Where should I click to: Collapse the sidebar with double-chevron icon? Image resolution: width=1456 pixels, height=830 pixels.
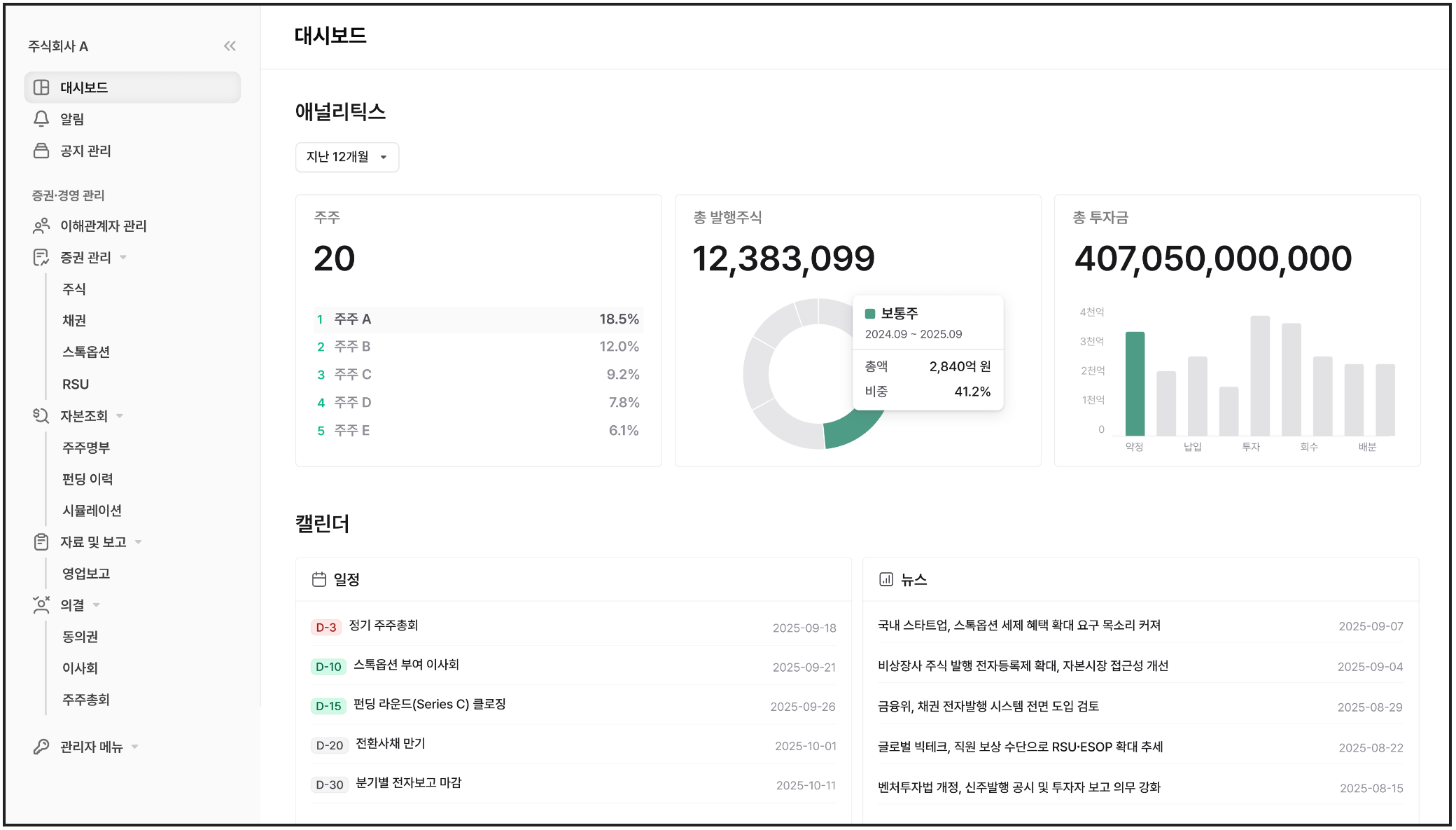click(230, 46)
